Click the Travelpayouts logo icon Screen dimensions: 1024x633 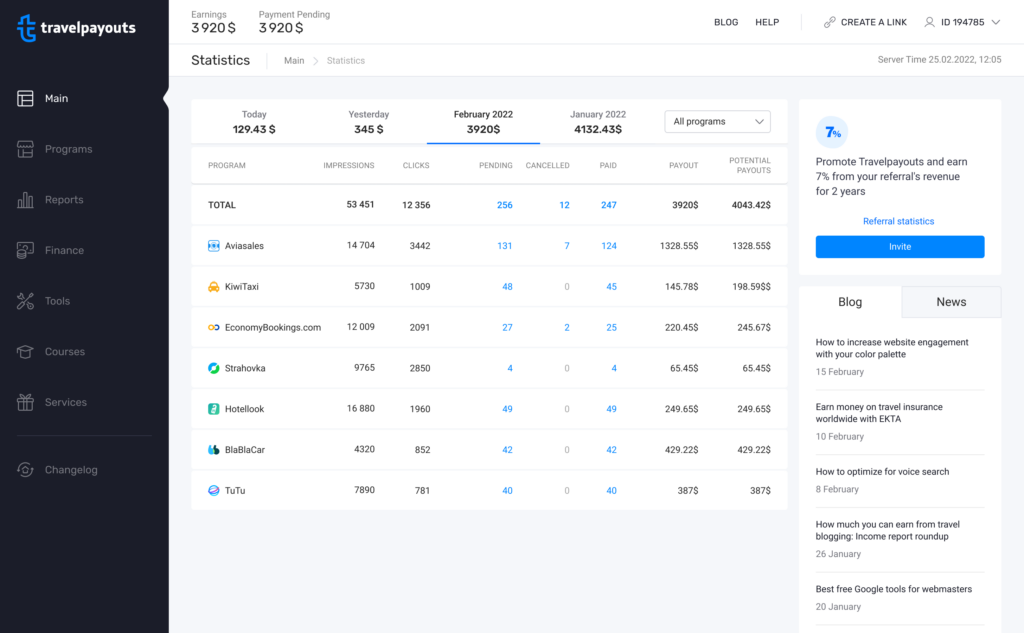coord(27,28)
